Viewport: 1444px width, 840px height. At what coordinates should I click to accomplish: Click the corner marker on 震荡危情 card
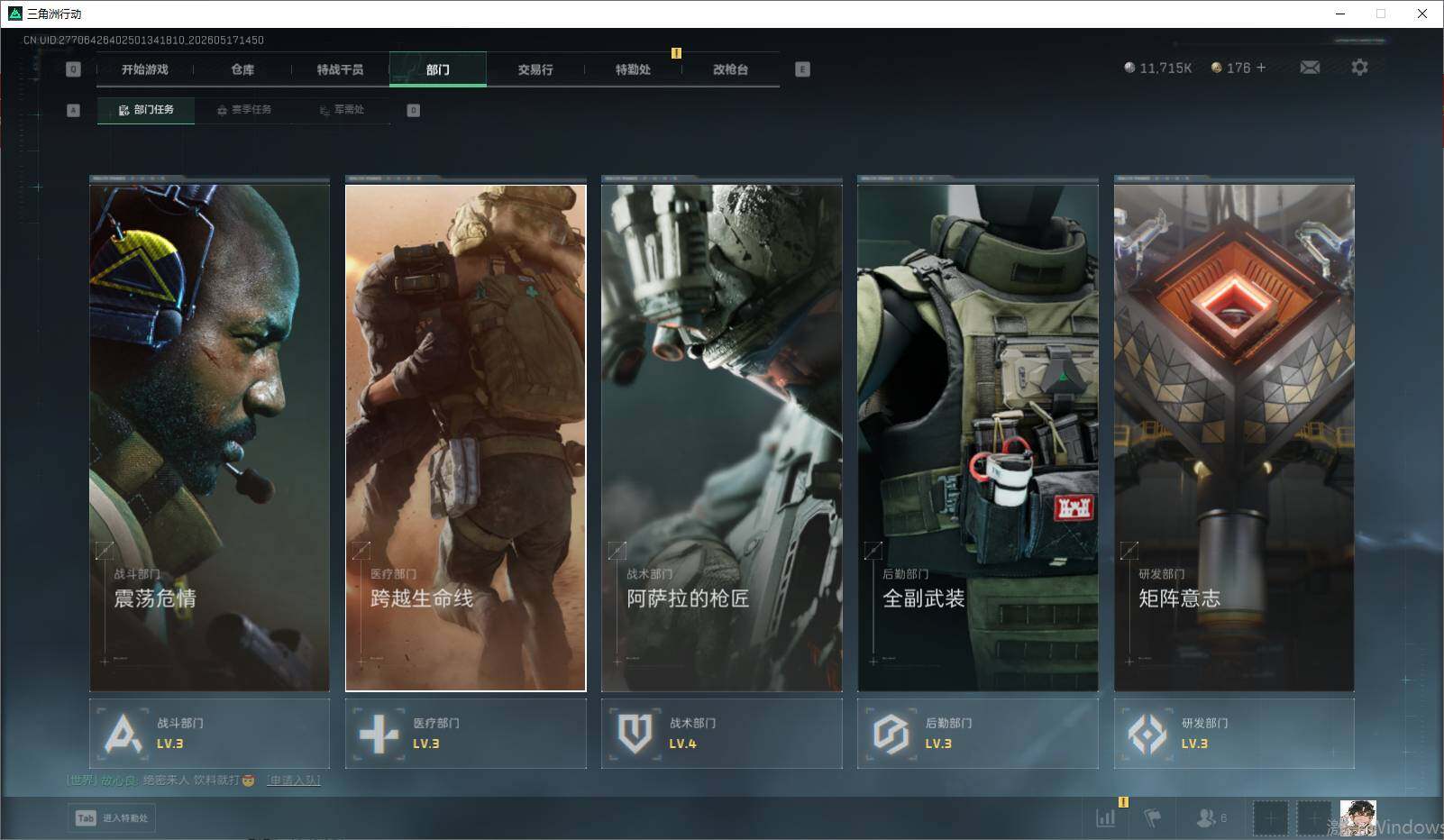(x=105, y=550)
